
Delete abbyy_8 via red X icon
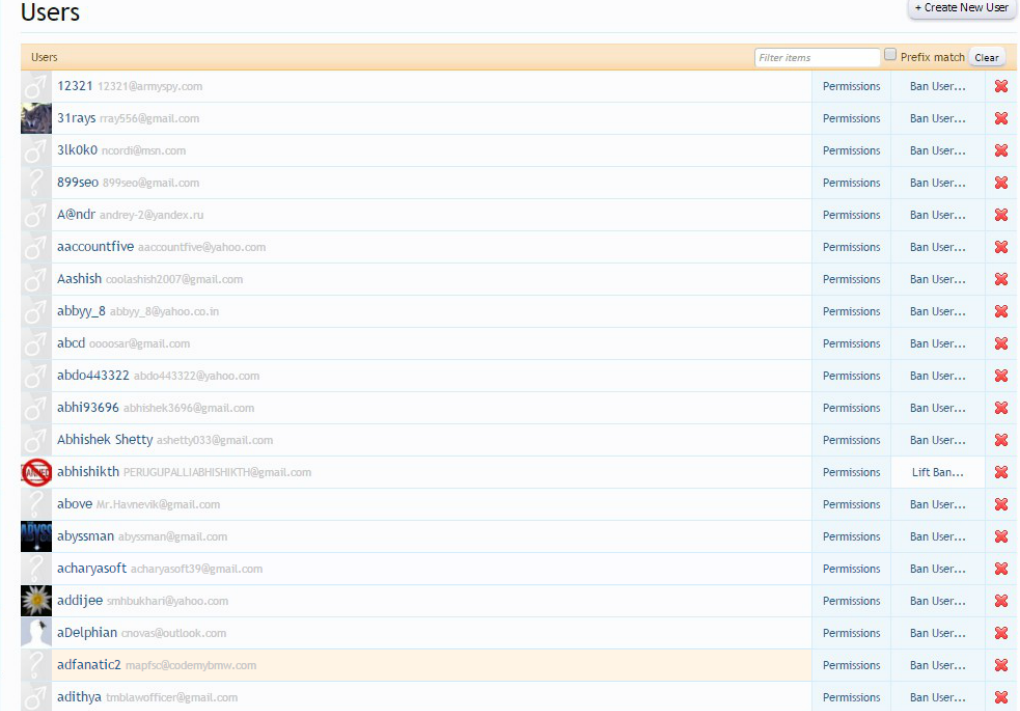pyautogui.click(x=1001, y=312)
